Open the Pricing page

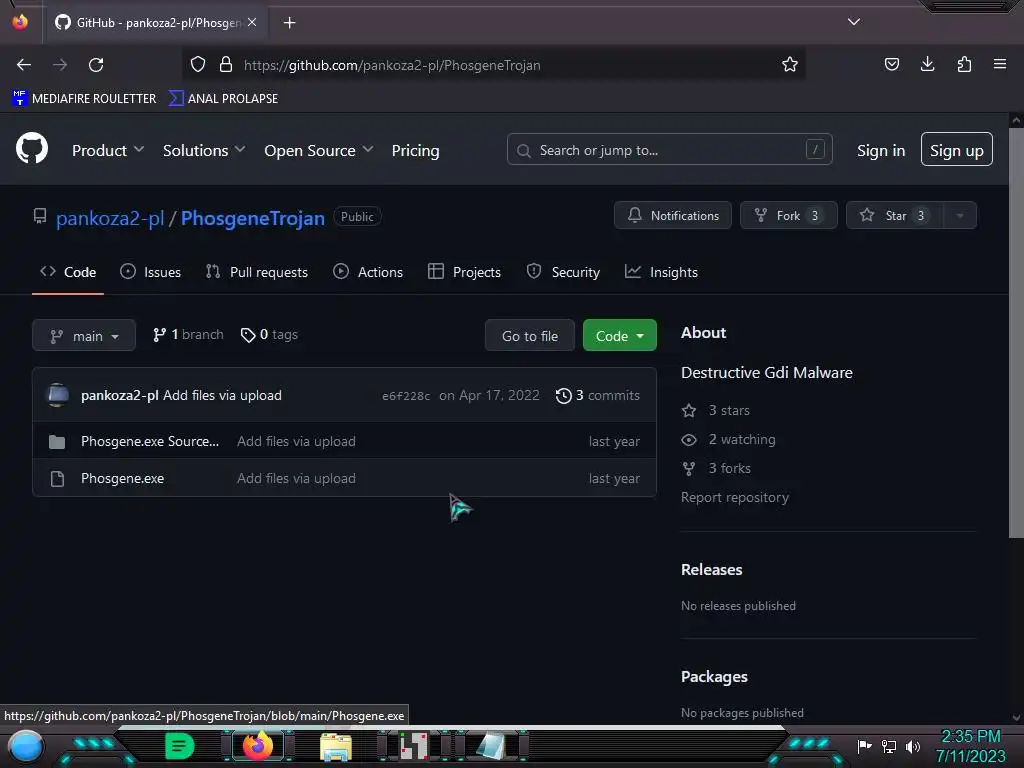point(415,150)
